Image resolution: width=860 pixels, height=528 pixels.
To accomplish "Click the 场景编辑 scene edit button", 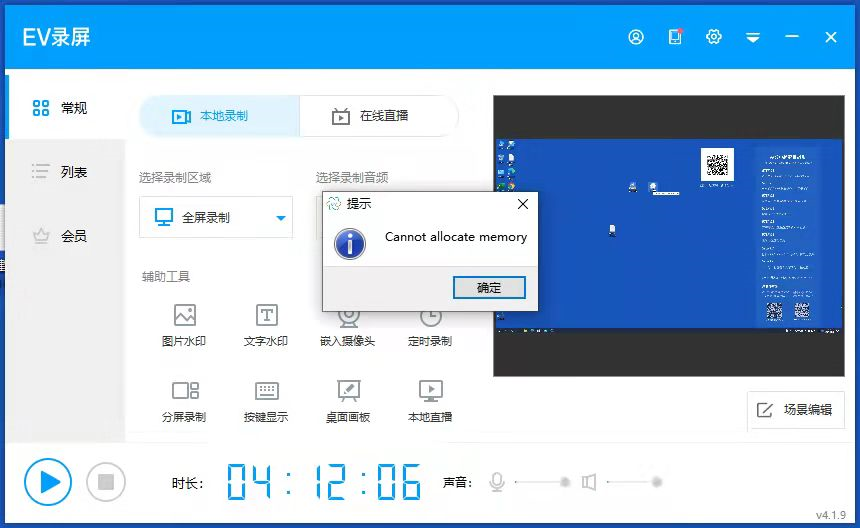I will pyautogui.click(x=796, y=410).
